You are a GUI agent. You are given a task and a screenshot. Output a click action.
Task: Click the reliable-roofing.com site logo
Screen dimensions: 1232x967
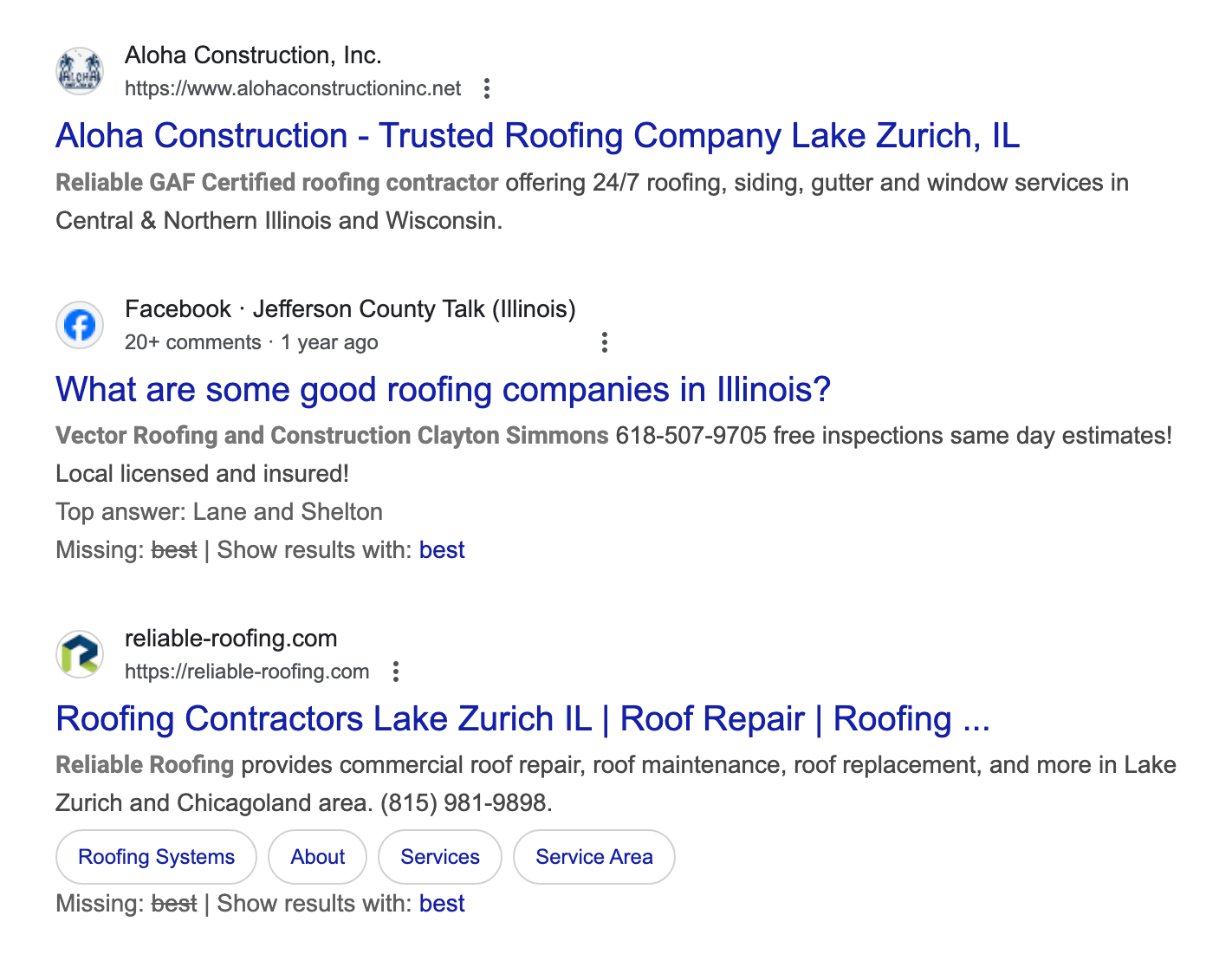coord(79,653)
